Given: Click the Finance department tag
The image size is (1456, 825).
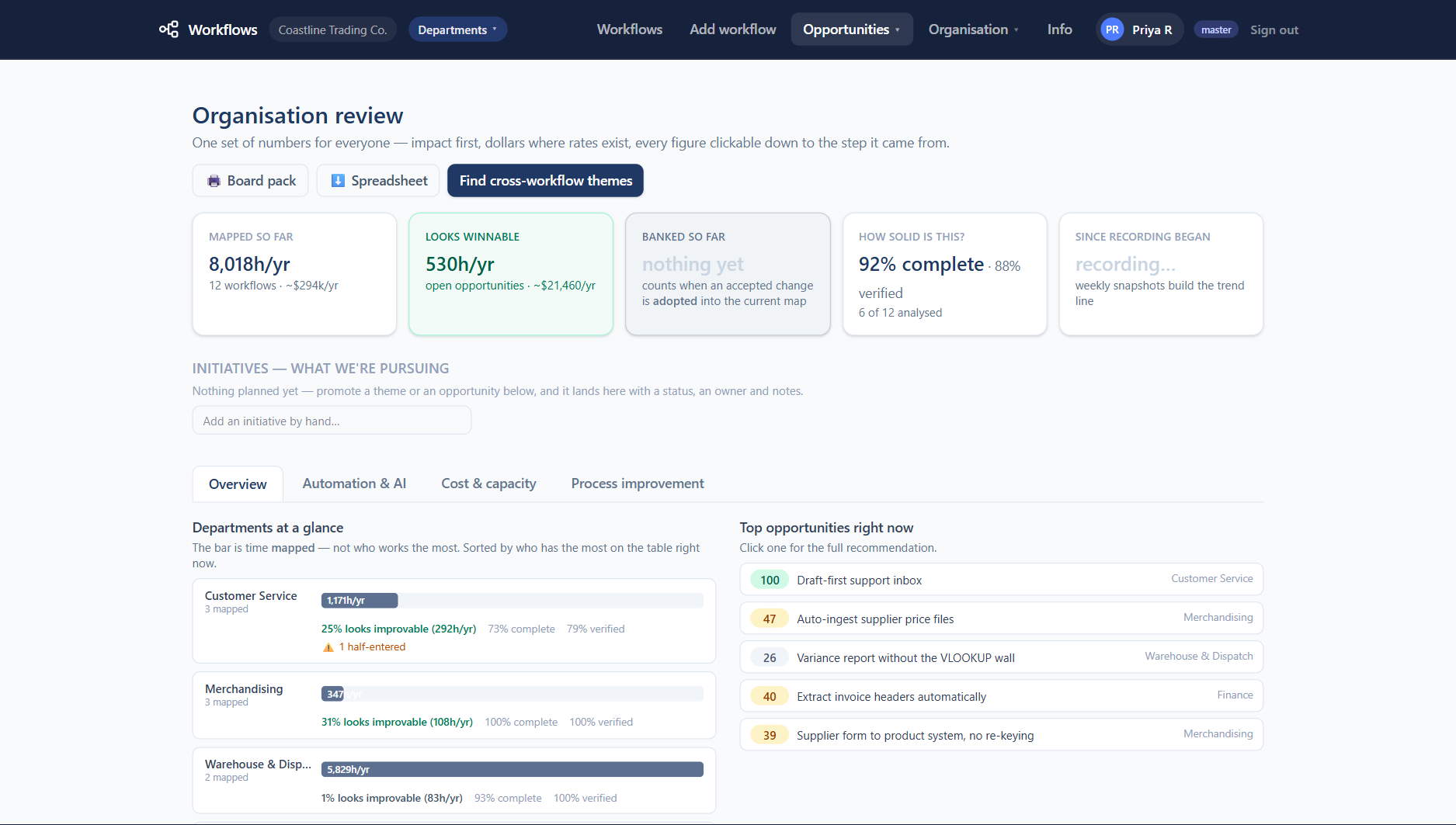Looking at the screenshot, I should pyautogui.click(x=1235, y=695).
